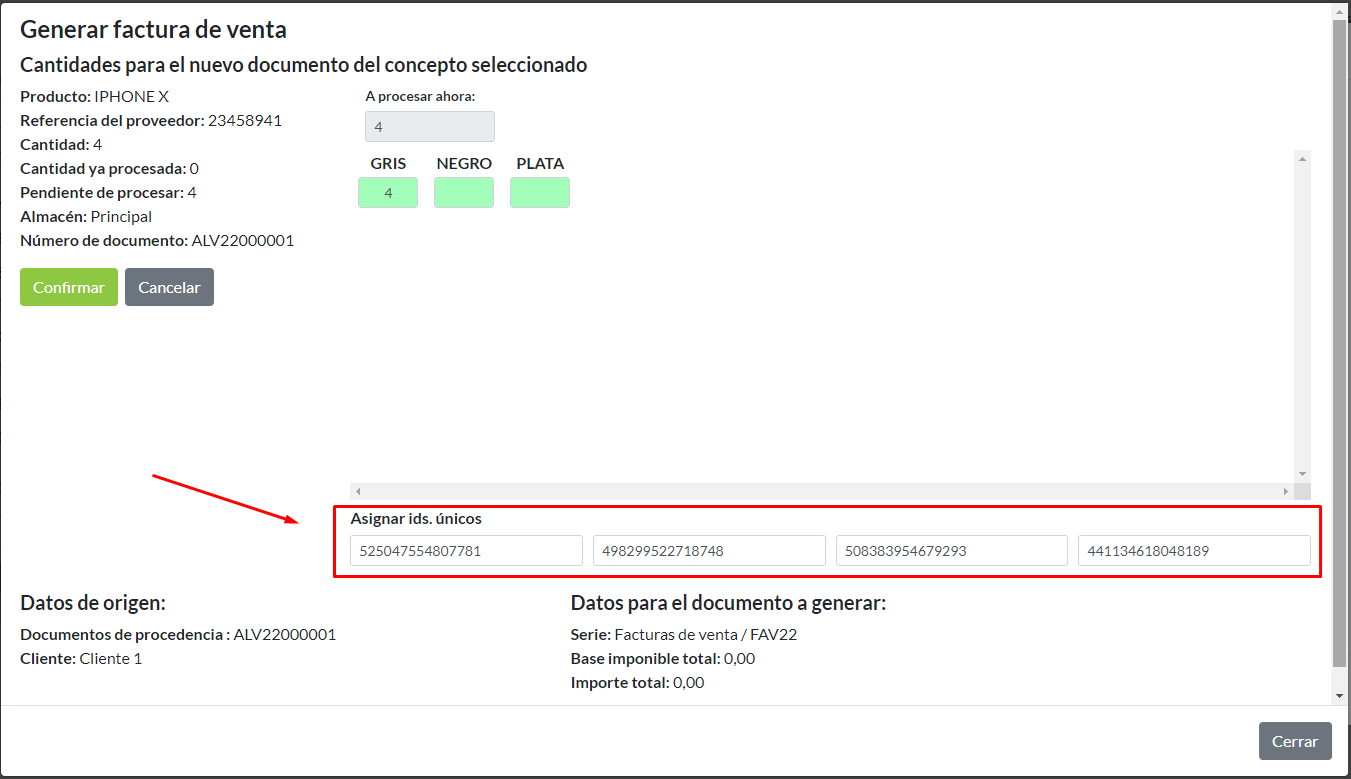Click the dialog's outer scroll-down arrow
Image resolution: width=1351 pixels, height=779 pixels.
pyautogui.click(x=1340, y=696)
